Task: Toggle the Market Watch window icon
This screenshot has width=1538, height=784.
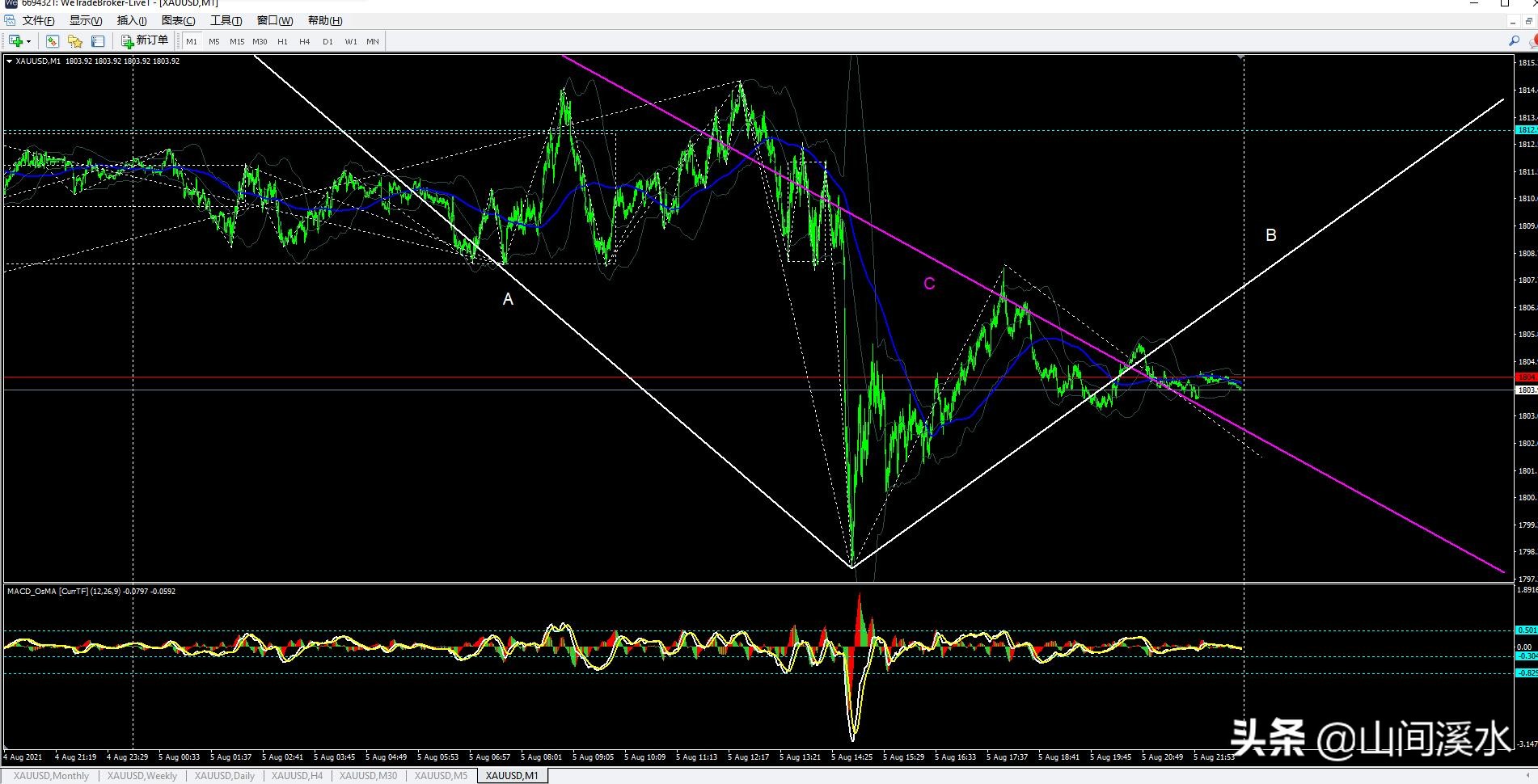Action: (x=53, y=41)
